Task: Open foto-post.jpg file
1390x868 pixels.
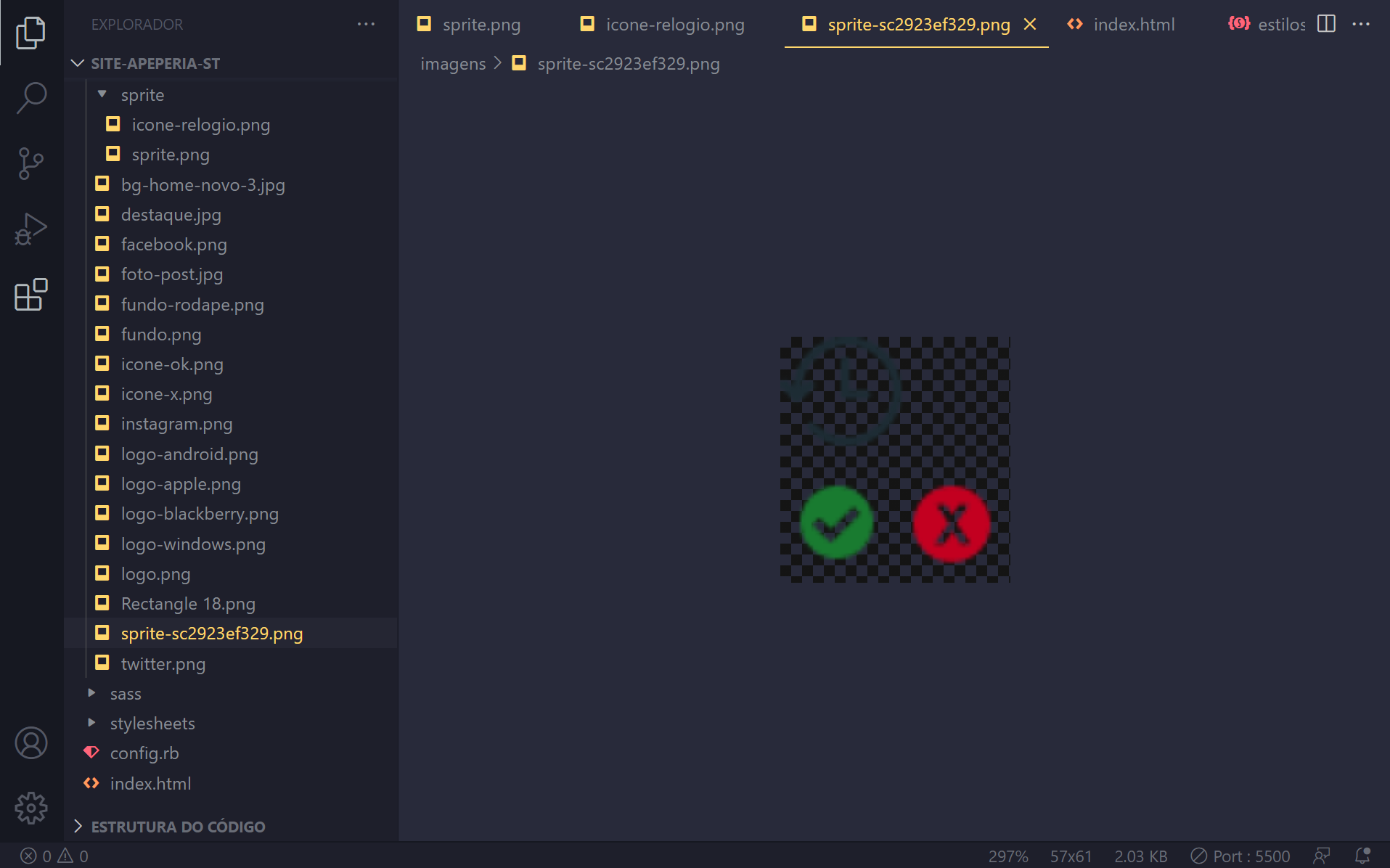Action: point(171,274)
